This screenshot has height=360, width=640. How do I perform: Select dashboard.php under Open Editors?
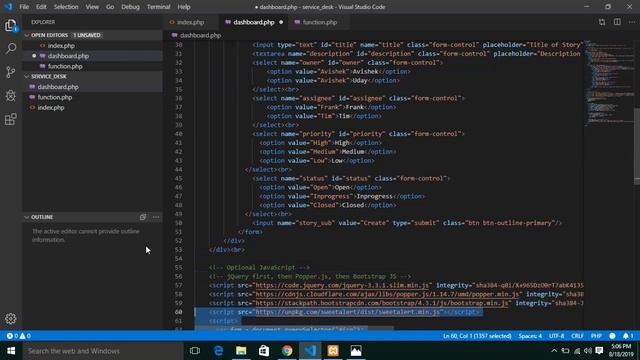(68, 56)
